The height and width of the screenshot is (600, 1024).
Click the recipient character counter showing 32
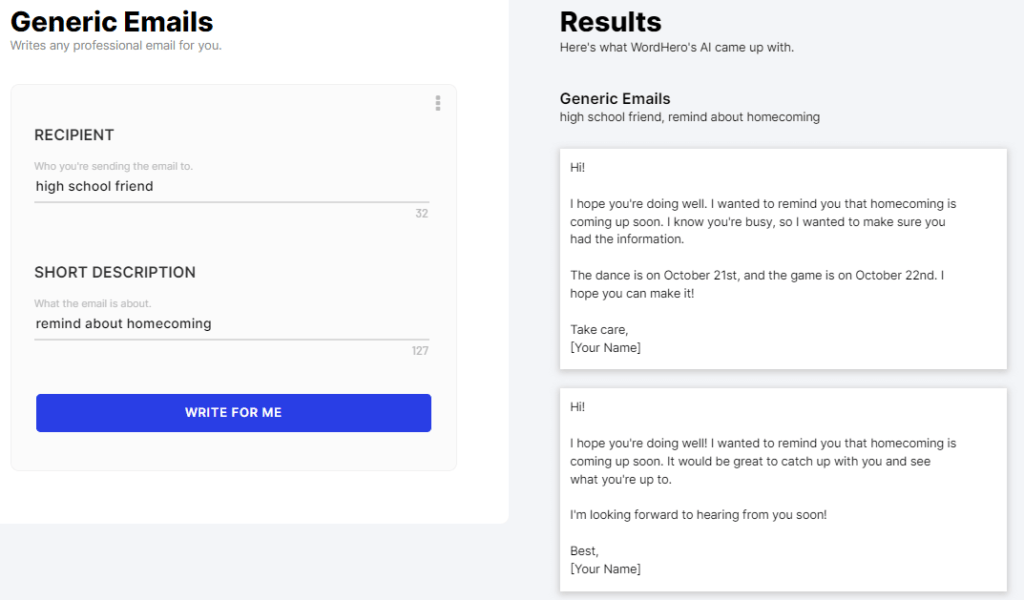coord(421,213)
